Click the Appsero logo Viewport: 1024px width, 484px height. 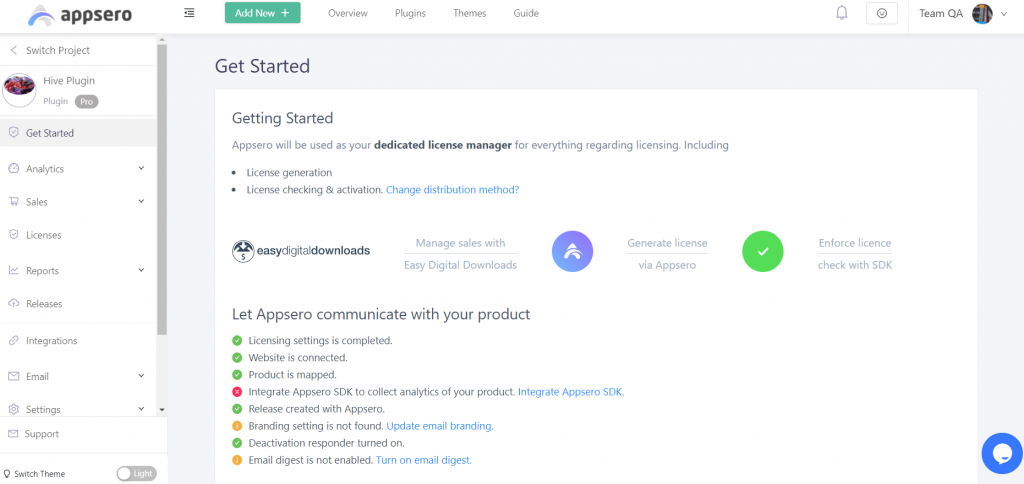pyautogui.click(x=80, y=14)
